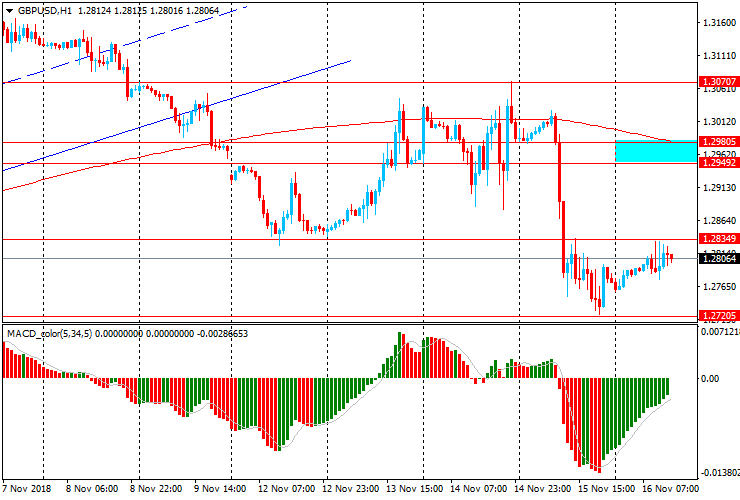
Task: Click the 12 Nov 07:00 time label
Action: pos(288,489)
